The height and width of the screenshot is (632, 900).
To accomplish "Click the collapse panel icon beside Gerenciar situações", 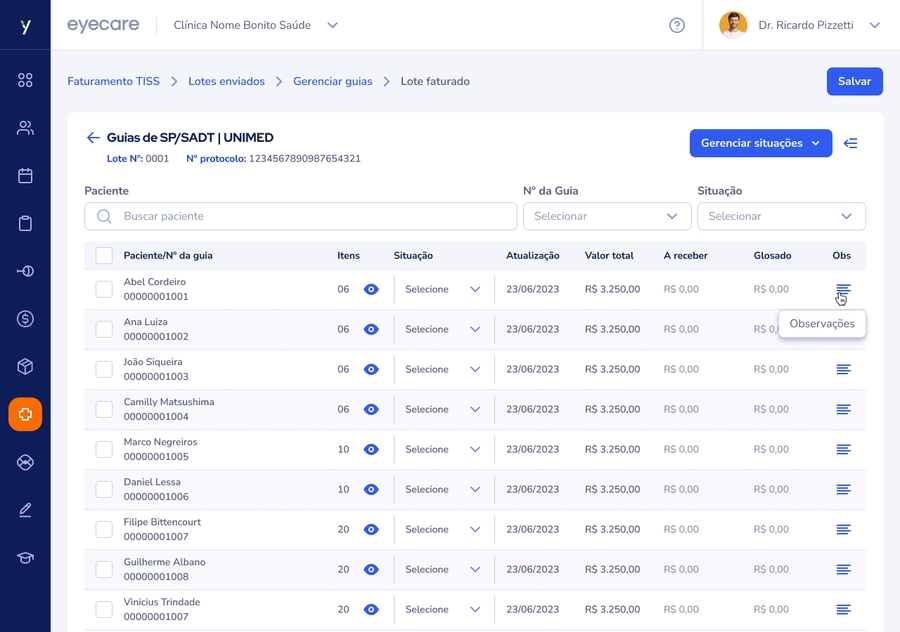I will 851,143.
